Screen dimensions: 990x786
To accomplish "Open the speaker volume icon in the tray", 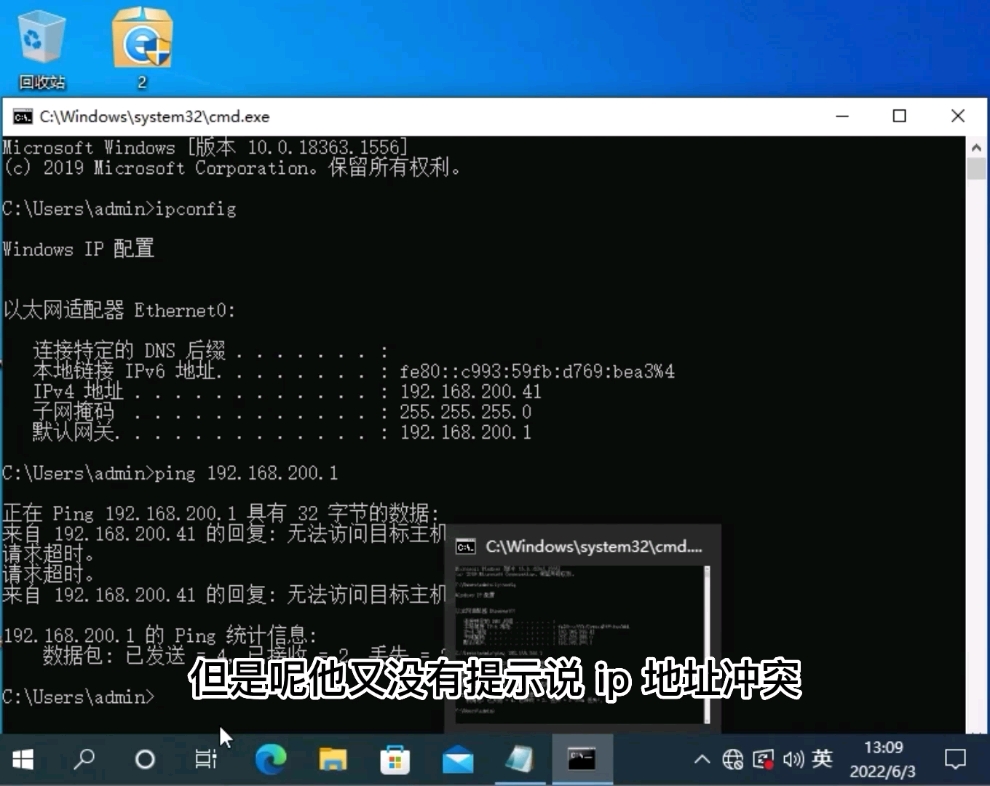I will pos(793,758).
